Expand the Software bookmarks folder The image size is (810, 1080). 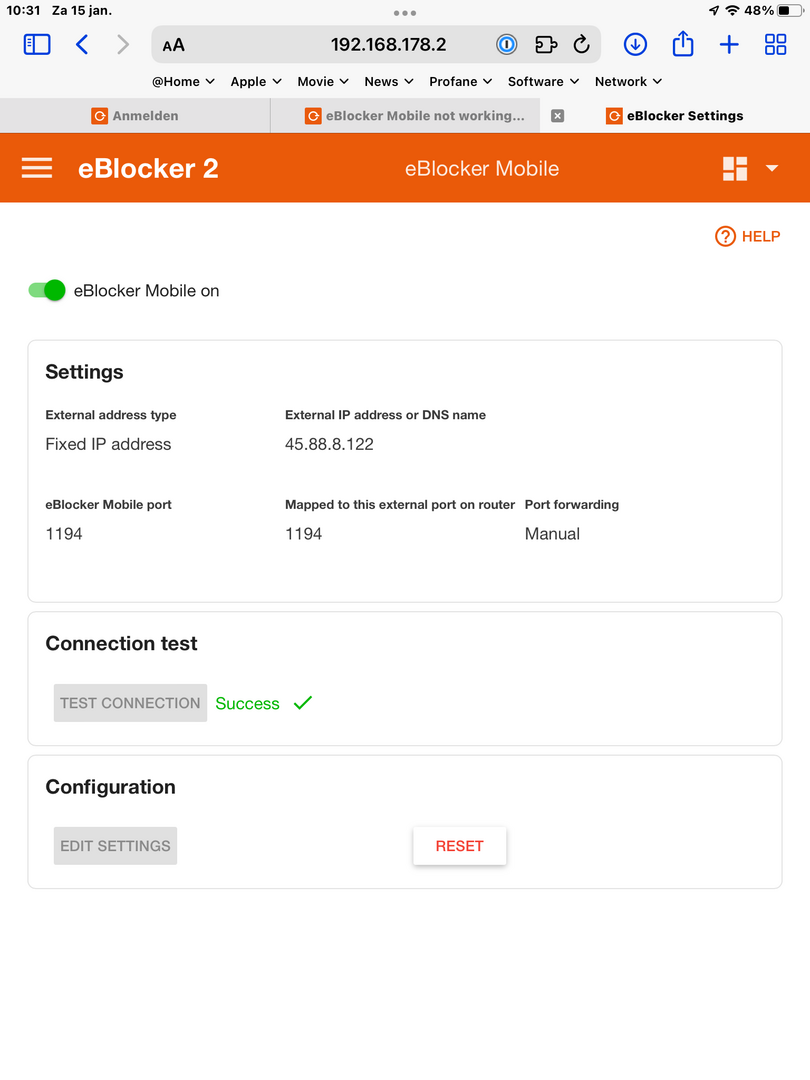click(543, 81)
